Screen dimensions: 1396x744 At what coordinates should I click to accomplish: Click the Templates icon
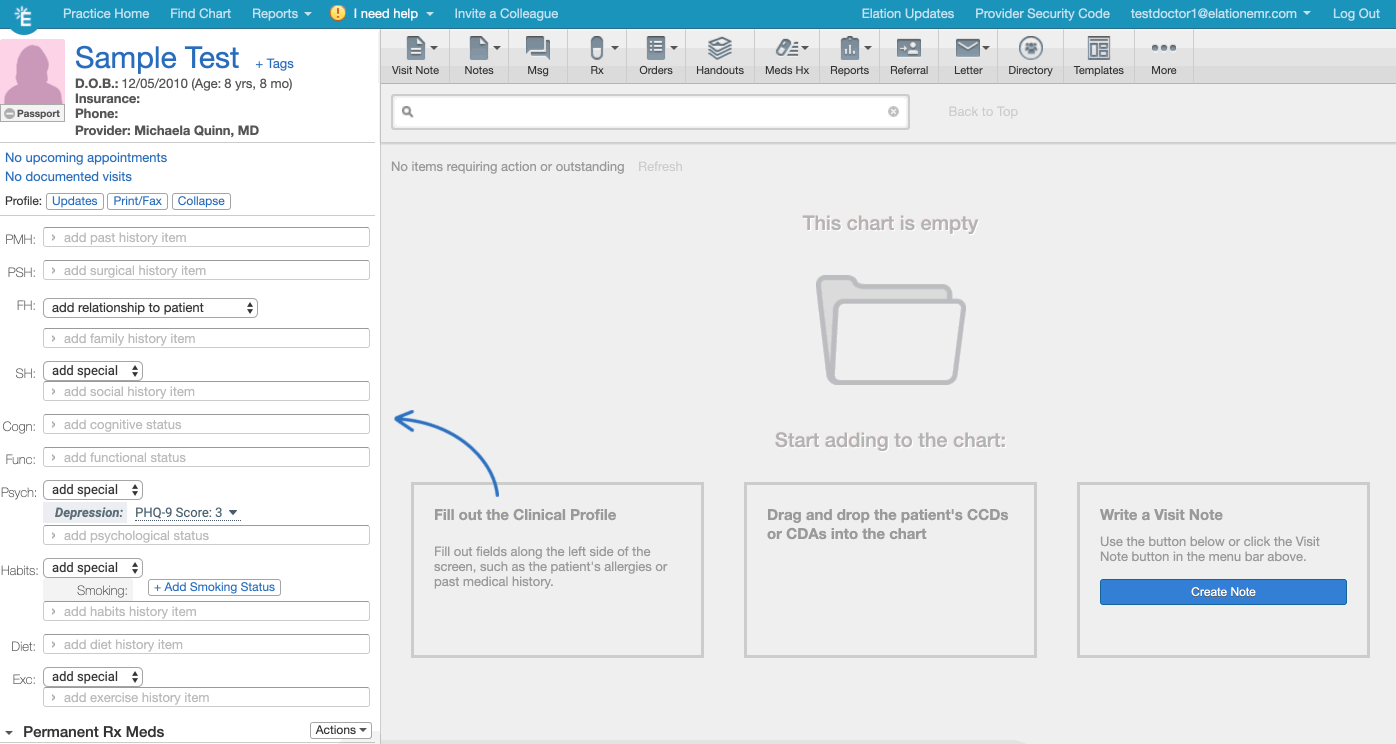click(1097, 55)
